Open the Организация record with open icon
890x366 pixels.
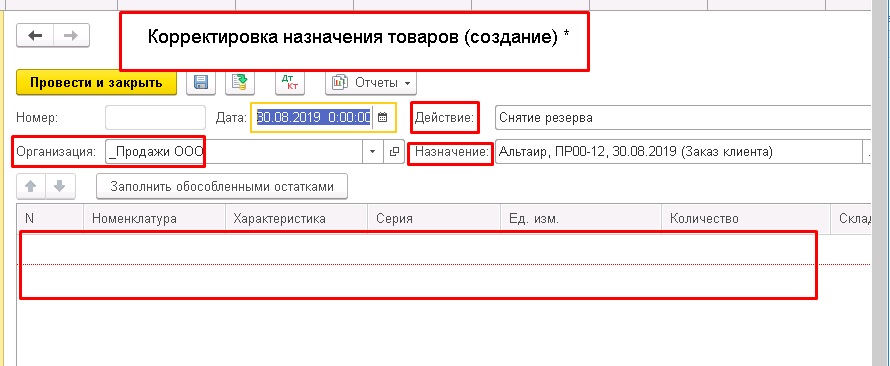(393, 152)
